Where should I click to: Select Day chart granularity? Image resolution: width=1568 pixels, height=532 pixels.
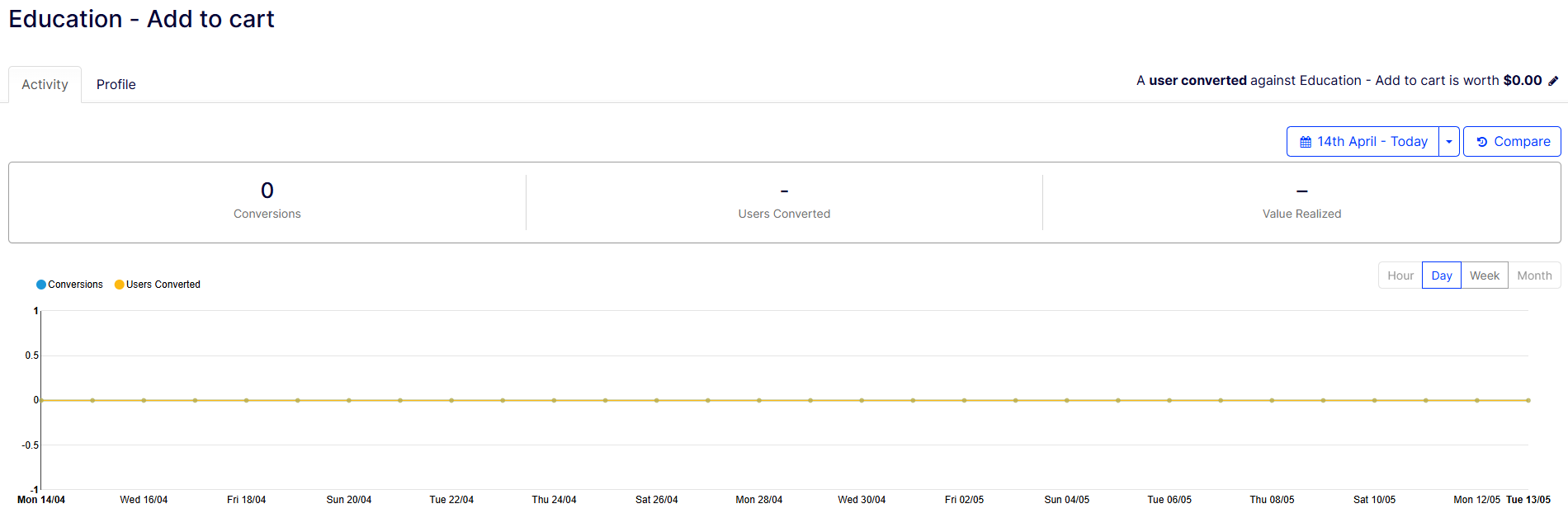tap(1442, 275)
